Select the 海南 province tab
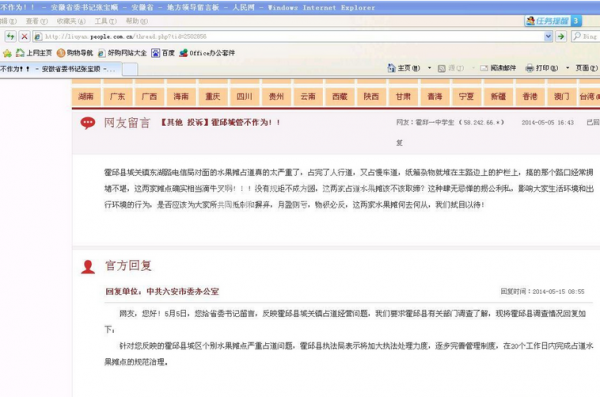Viewport: 600px width, 397px height. pyautogui.click(x=181, y=96)
